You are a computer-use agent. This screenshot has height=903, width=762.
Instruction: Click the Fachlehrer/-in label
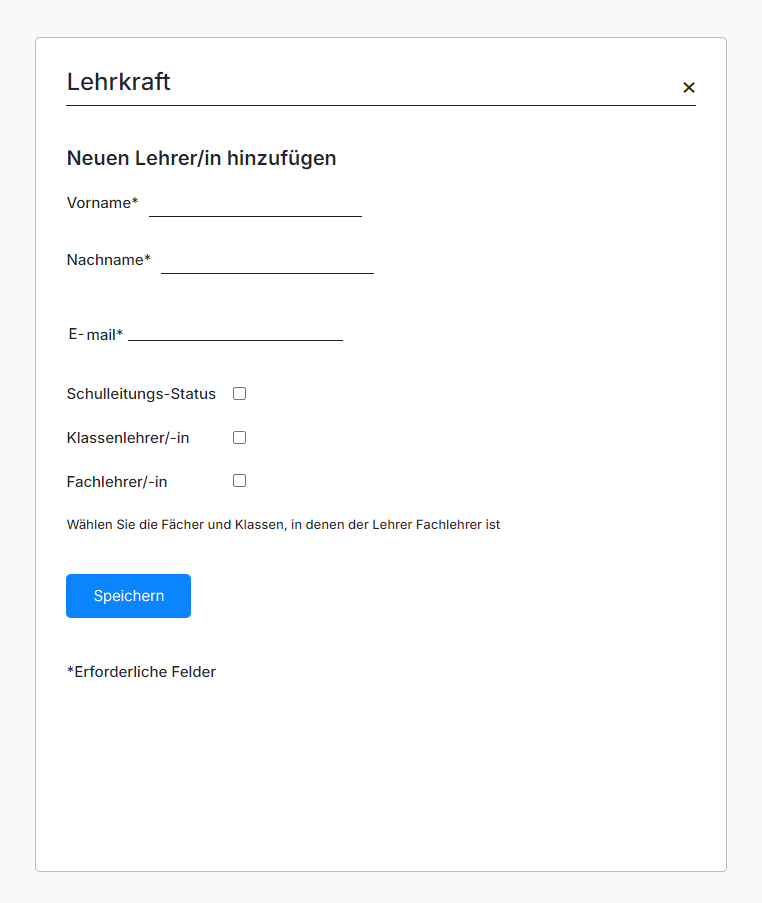click(117, 482)
